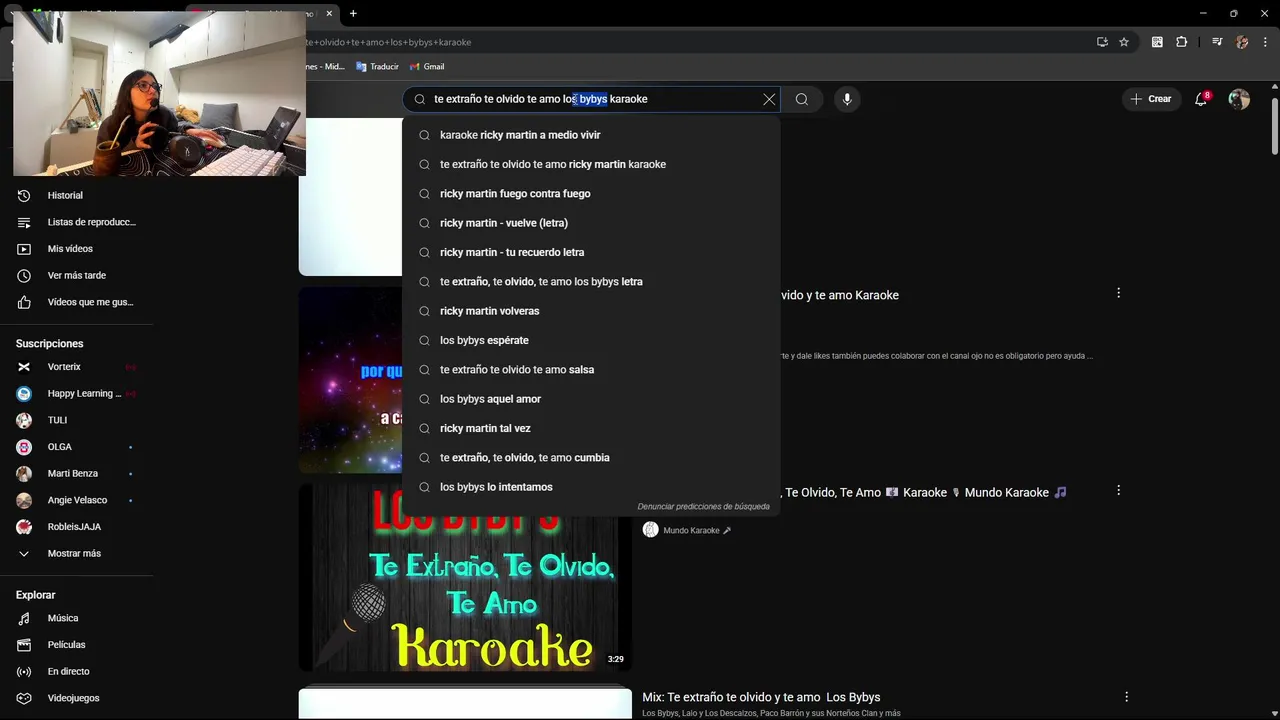Open Vídeos que me gustan

coord(76,302)
